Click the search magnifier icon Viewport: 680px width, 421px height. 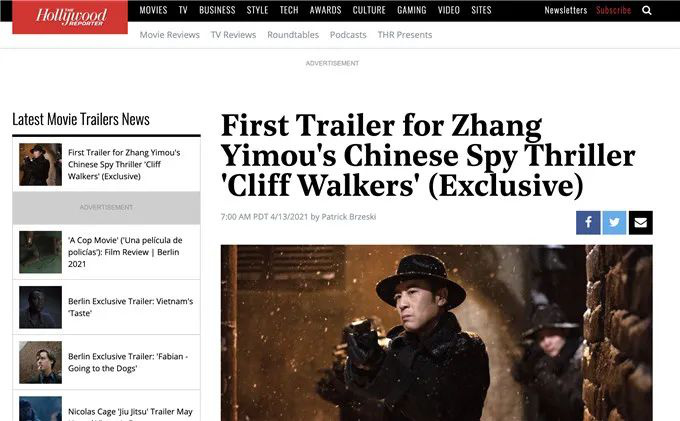point(647,10)
